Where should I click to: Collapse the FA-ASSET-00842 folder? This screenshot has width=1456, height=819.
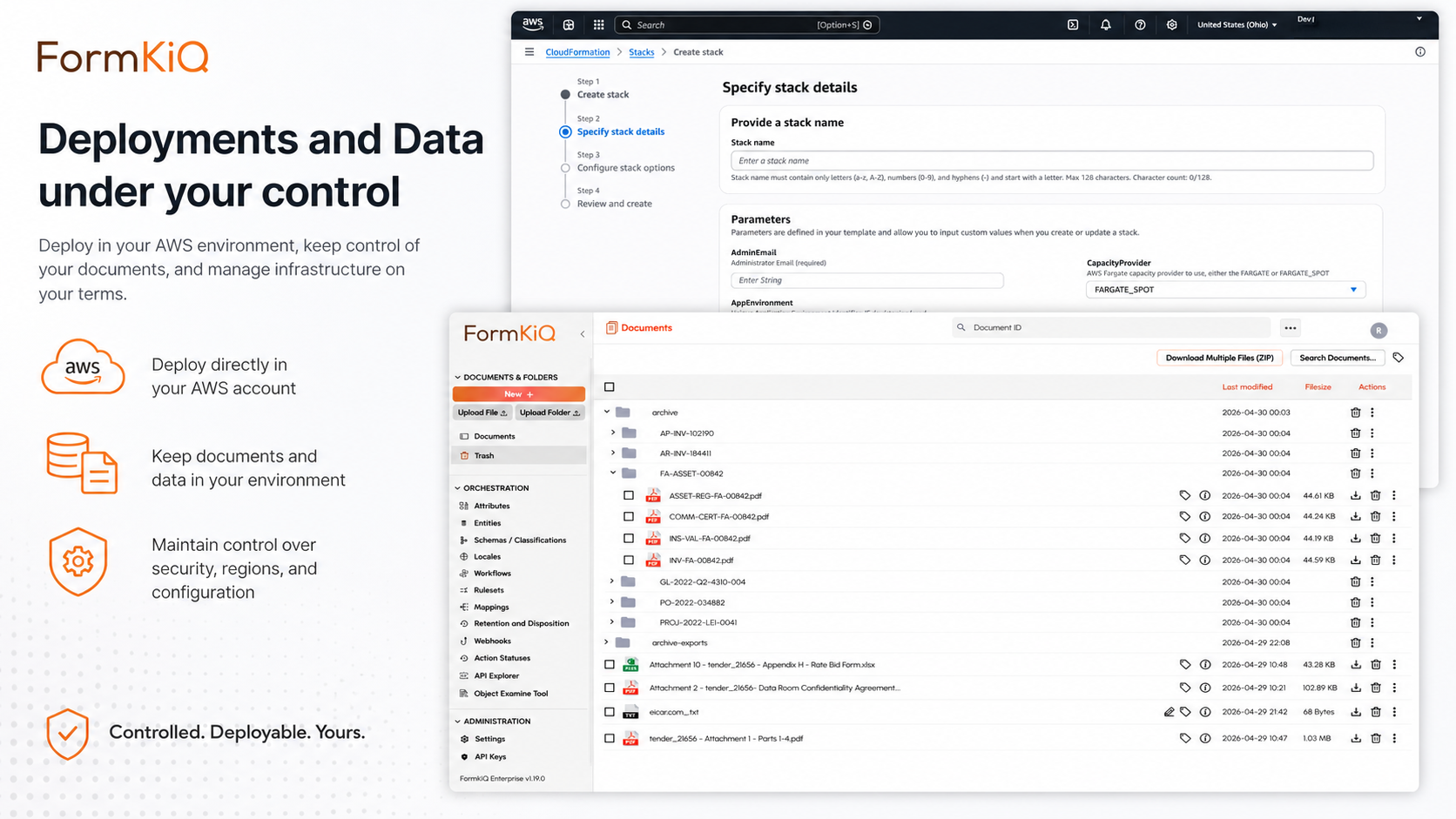coord(613,473)
